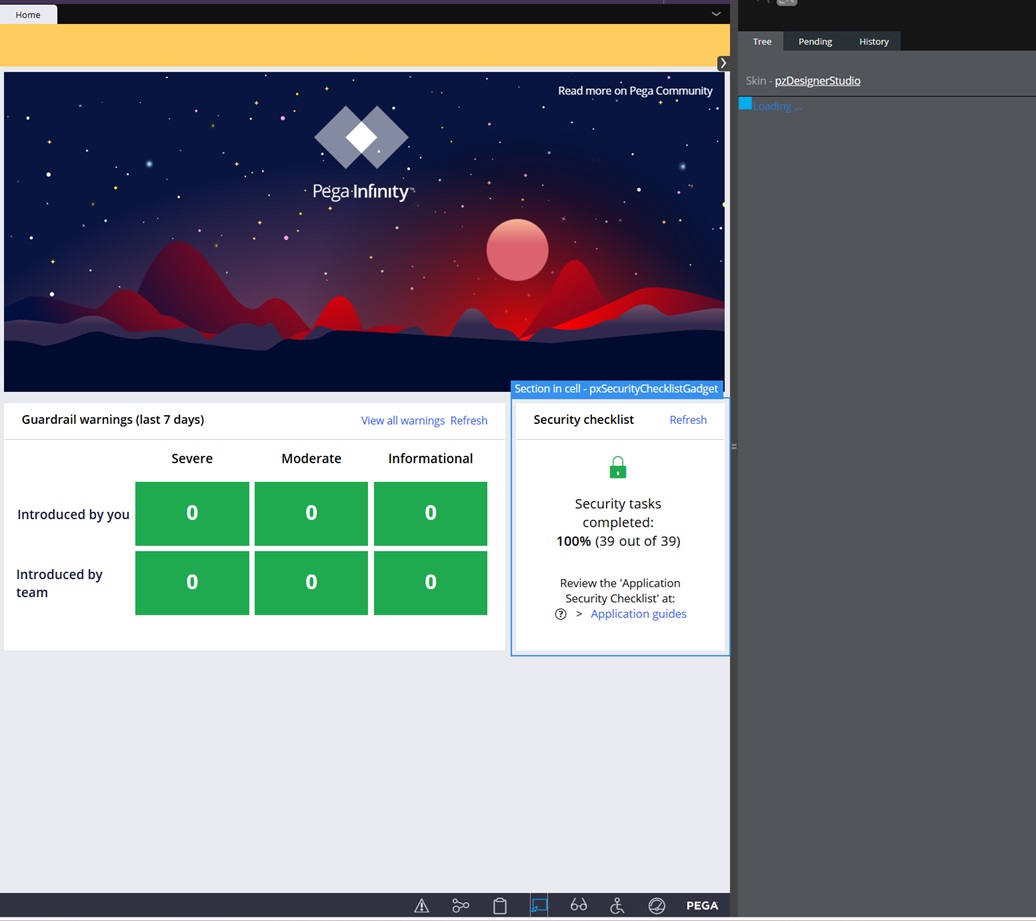Click the Tracer branching icon
The height and width of the screenshot is (921, 1036).
click(x=460, y=906)
